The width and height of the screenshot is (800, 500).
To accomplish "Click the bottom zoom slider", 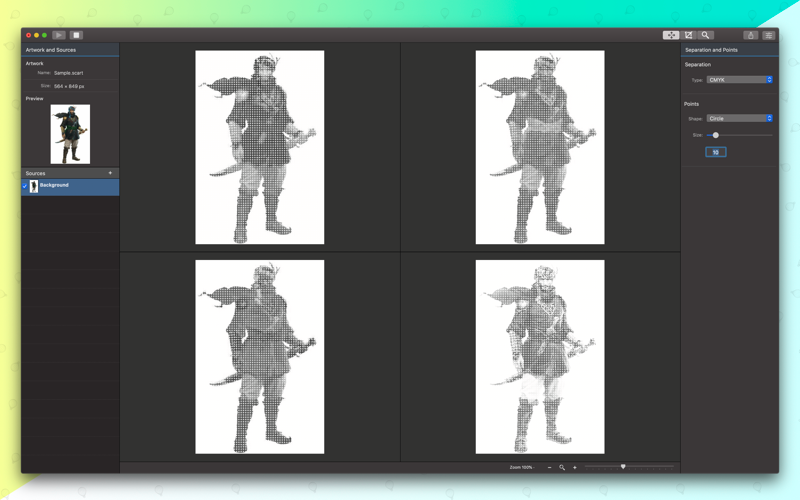I will [x=629, y=467].
